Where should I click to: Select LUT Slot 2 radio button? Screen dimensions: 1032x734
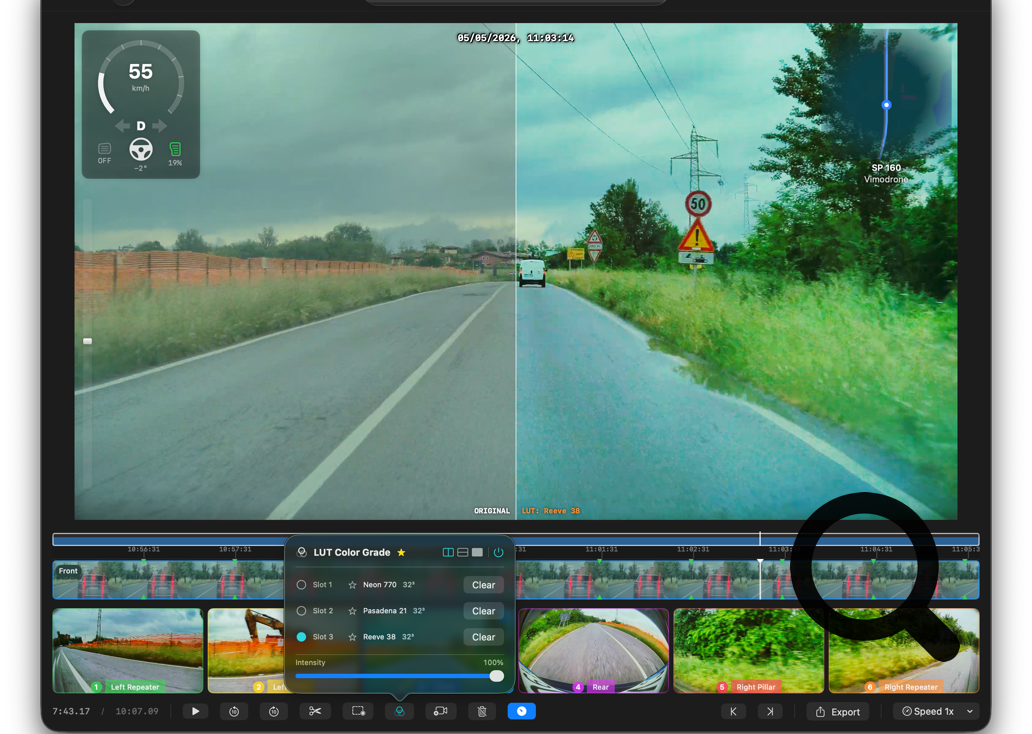pos(301,611)
